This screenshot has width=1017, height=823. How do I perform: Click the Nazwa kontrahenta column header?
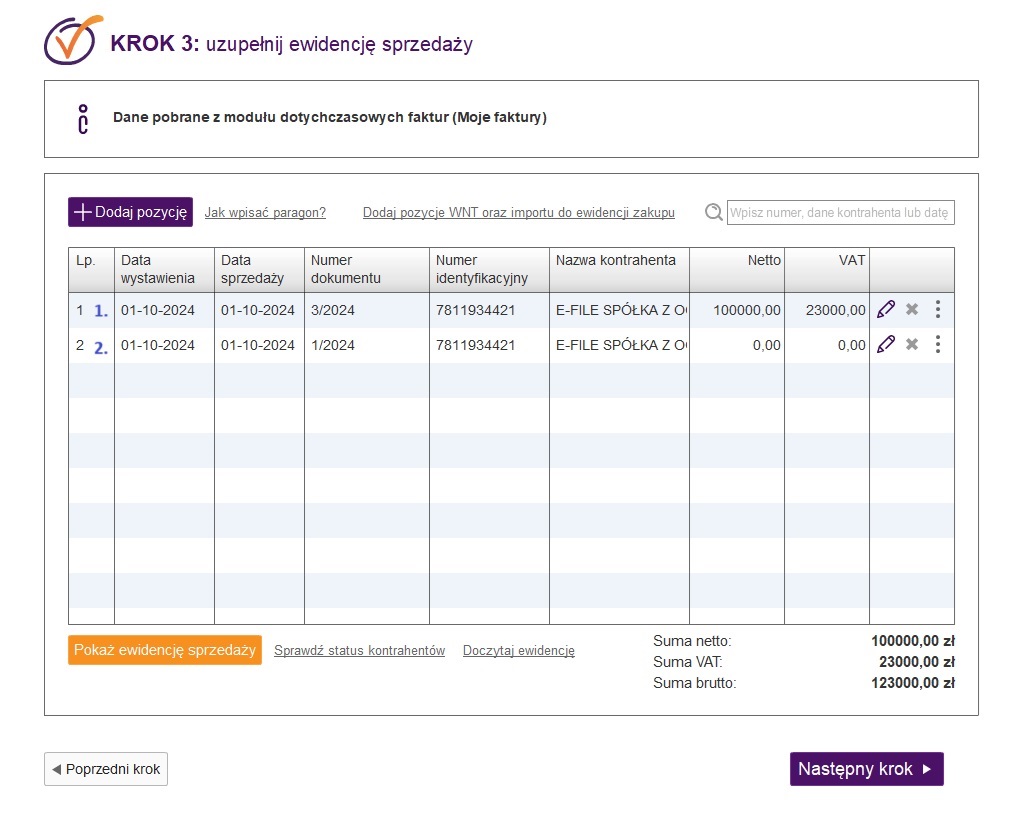pos(619,270)
